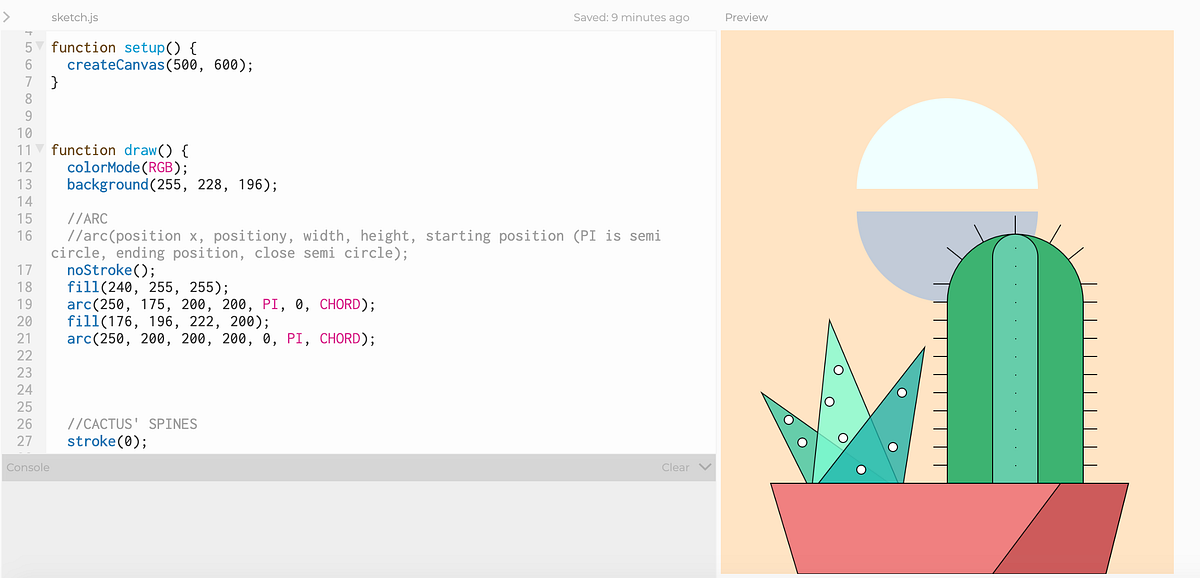Collapse the setup function code fold triangle

pos(39,47)
